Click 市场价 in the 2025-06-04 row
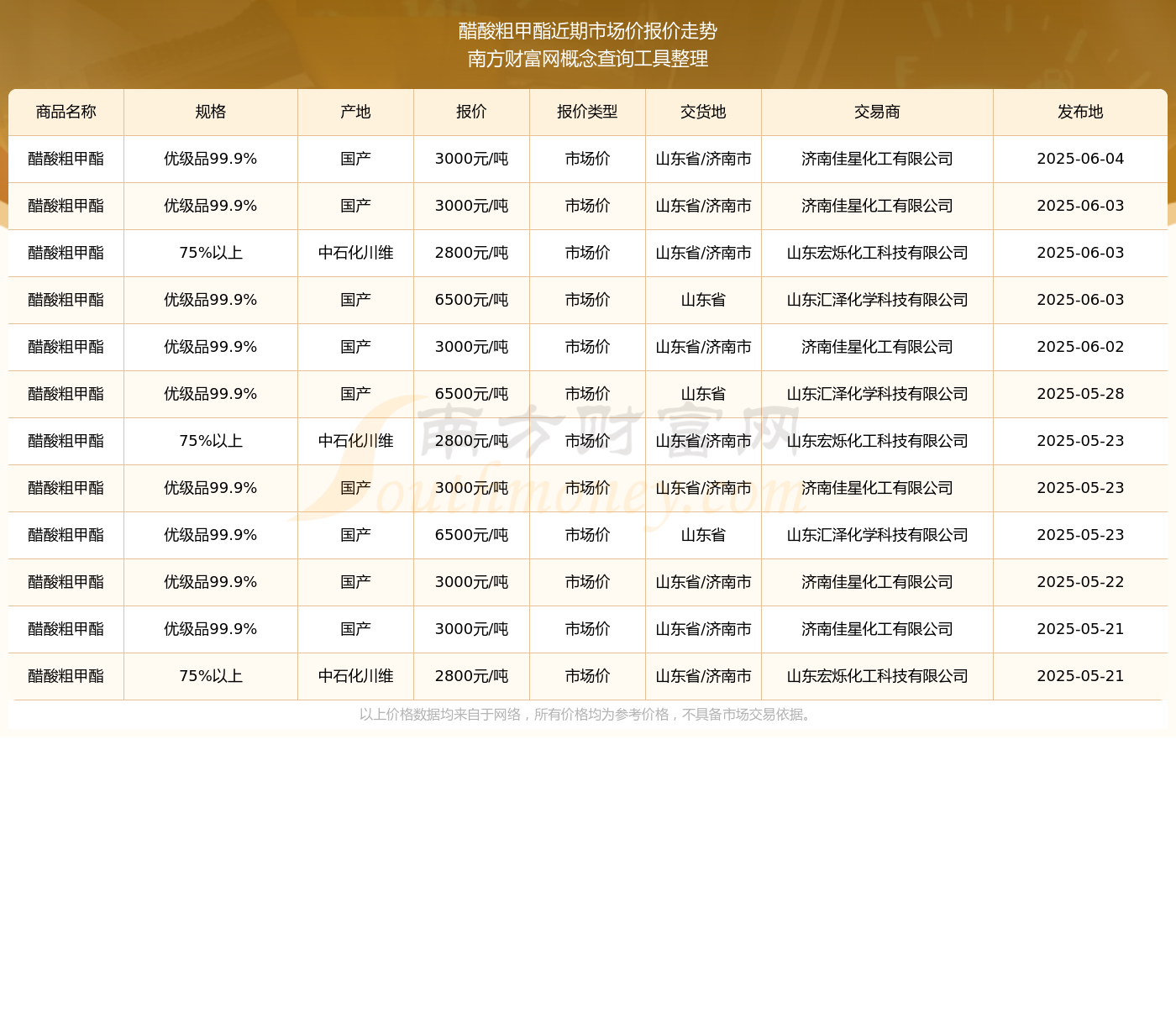The image size is (1176, 1012). click(588, 159)
